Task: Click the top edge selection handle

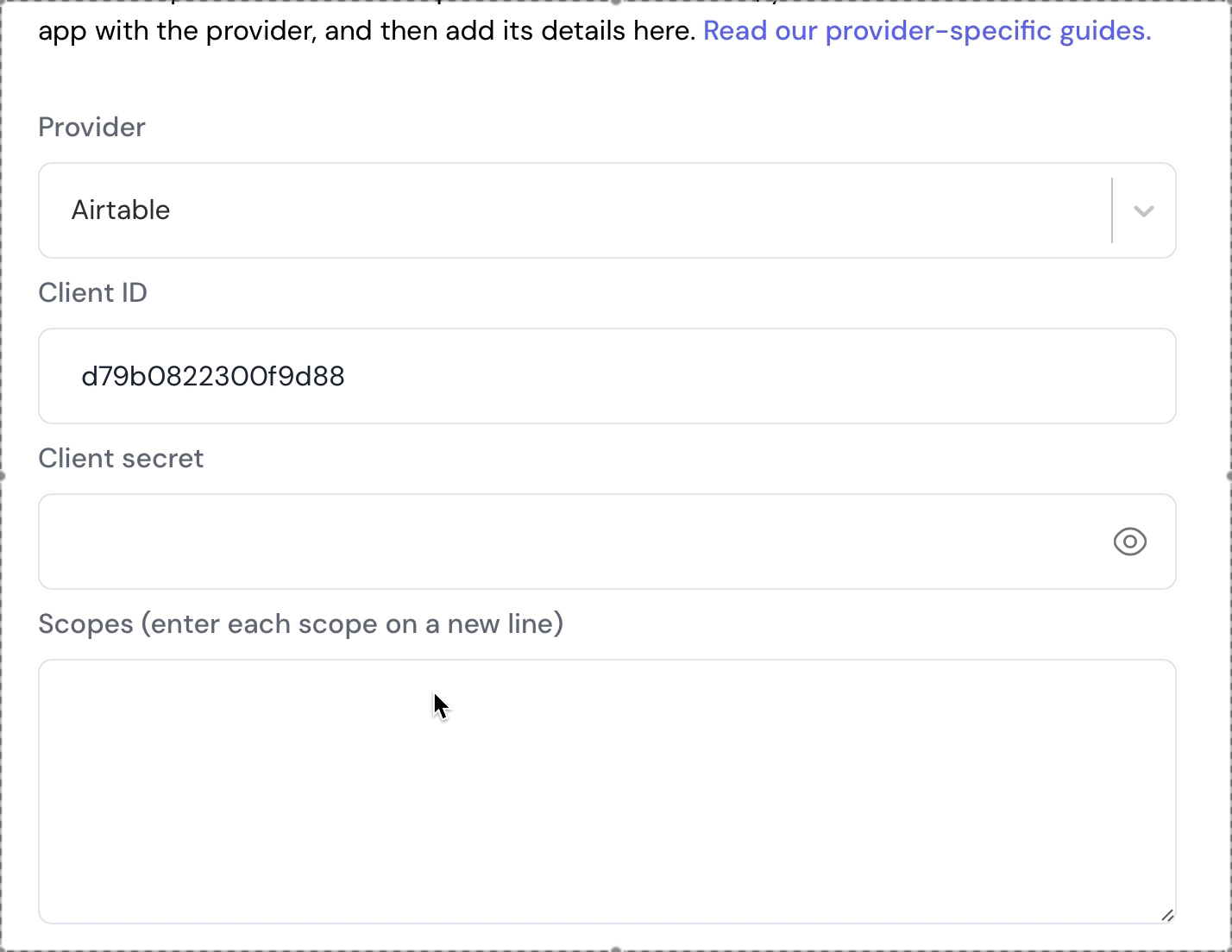Action: tap(616, 3)
